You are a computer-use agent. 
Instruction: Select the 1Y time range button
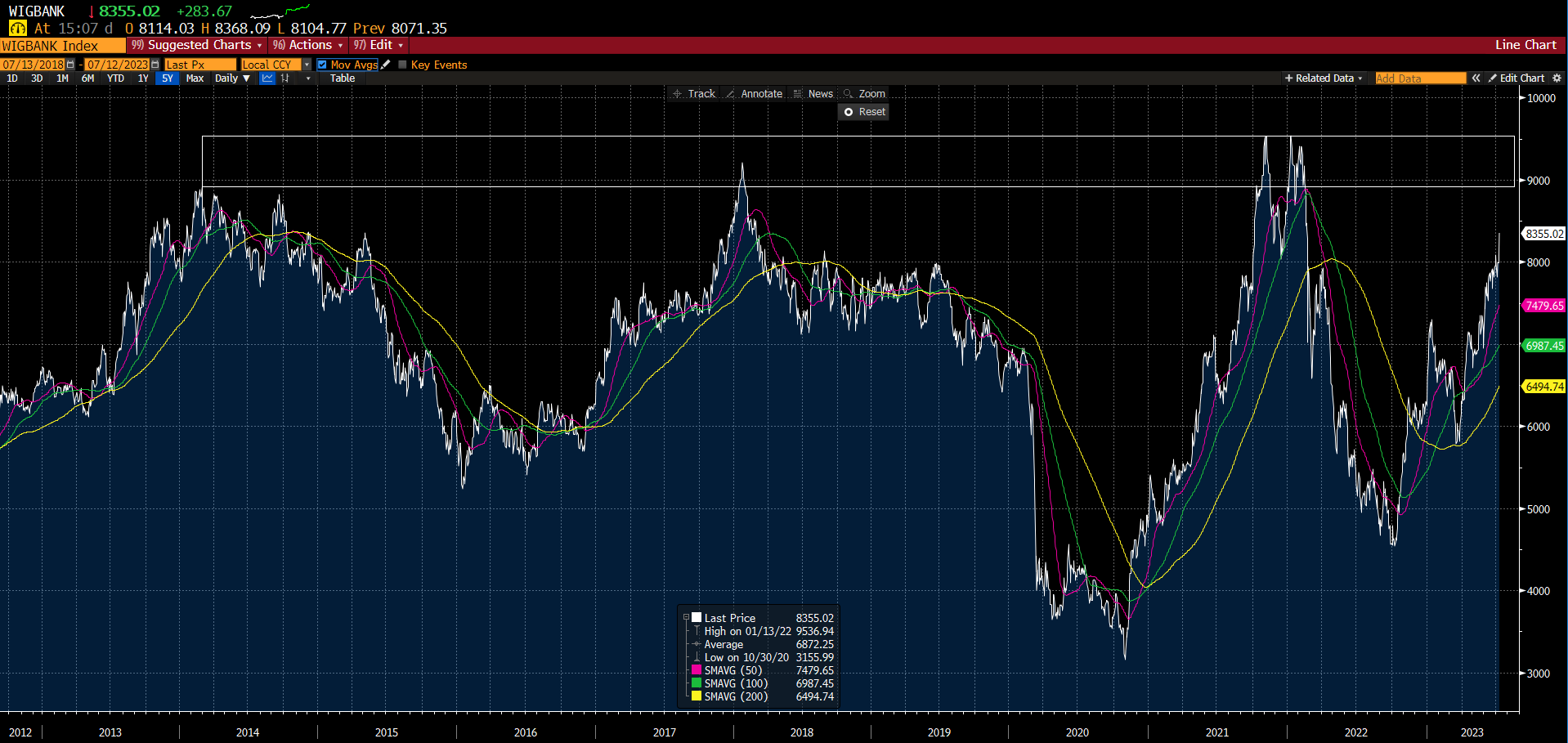point(143,78)
